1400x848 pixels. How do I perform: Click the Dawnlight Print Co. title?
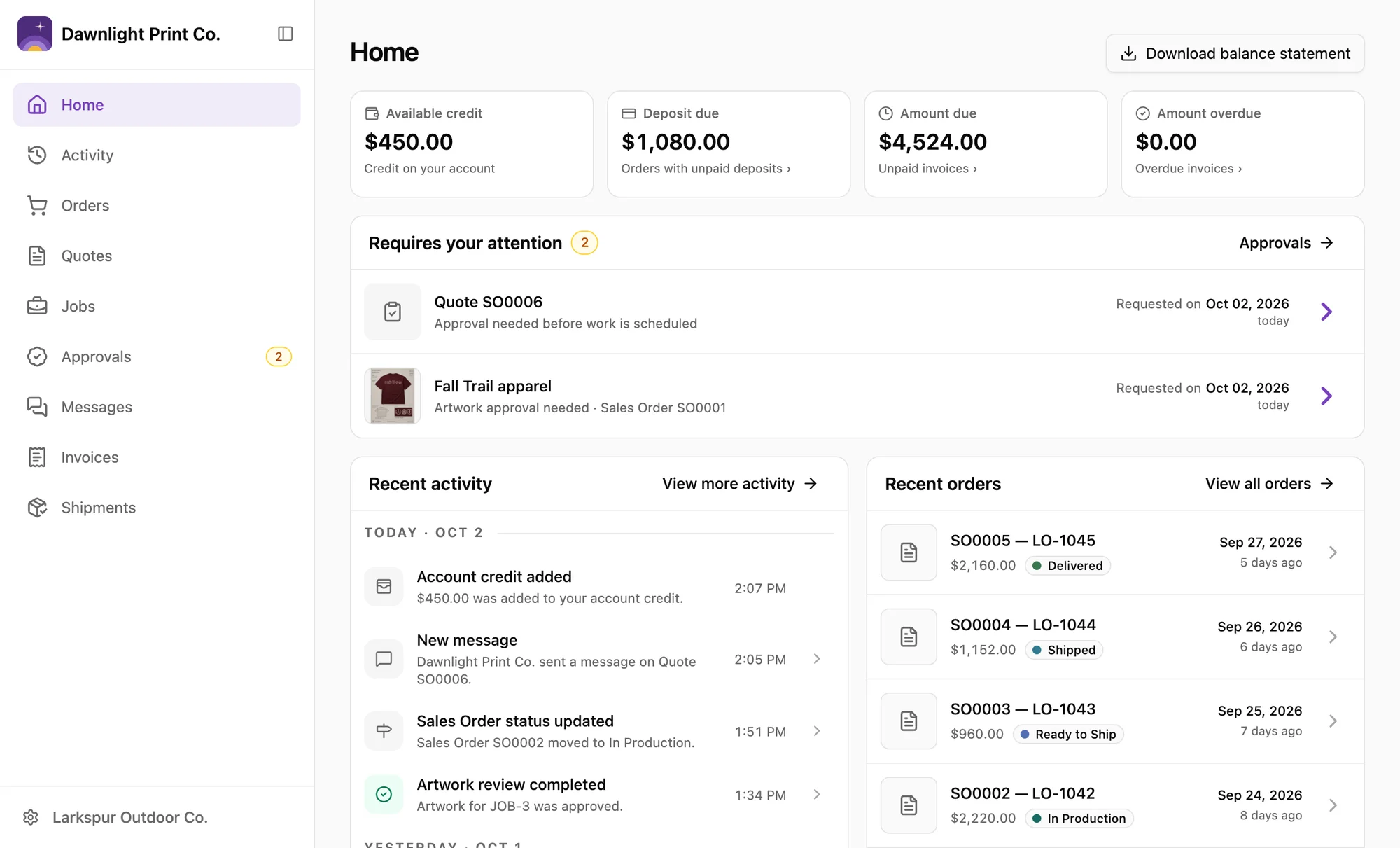141,34
